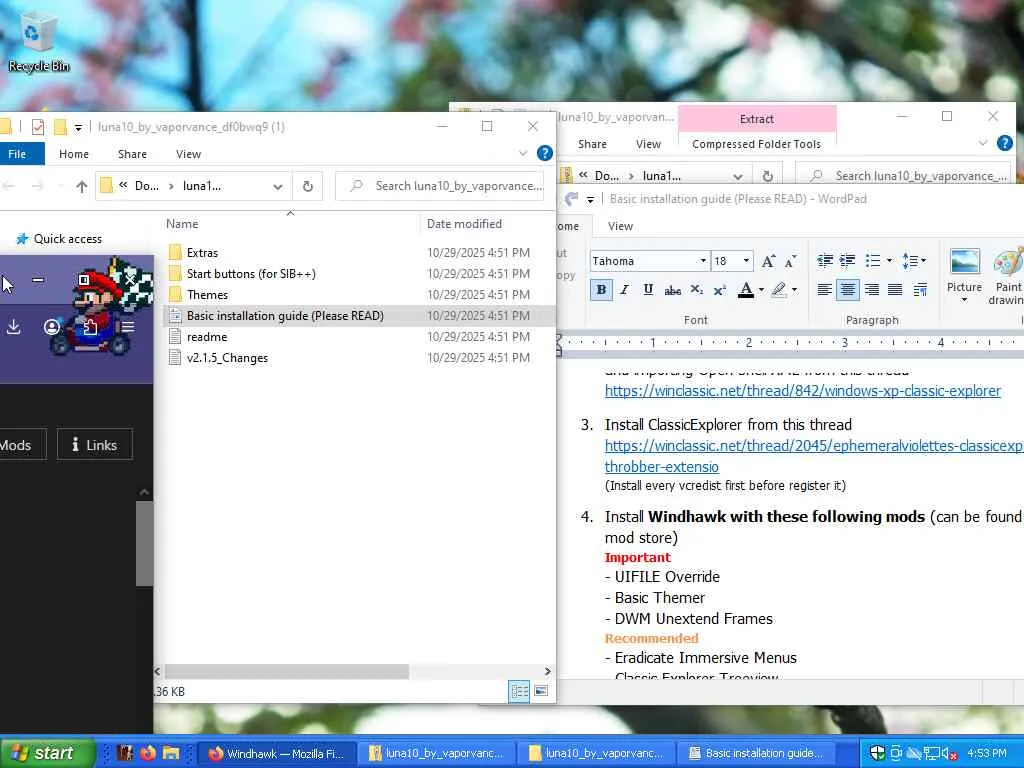Toggle superscript formatting in WordPad
The height and width of the screenshot is (768, 1024).
pyautogui.click(x=719, y=290)
